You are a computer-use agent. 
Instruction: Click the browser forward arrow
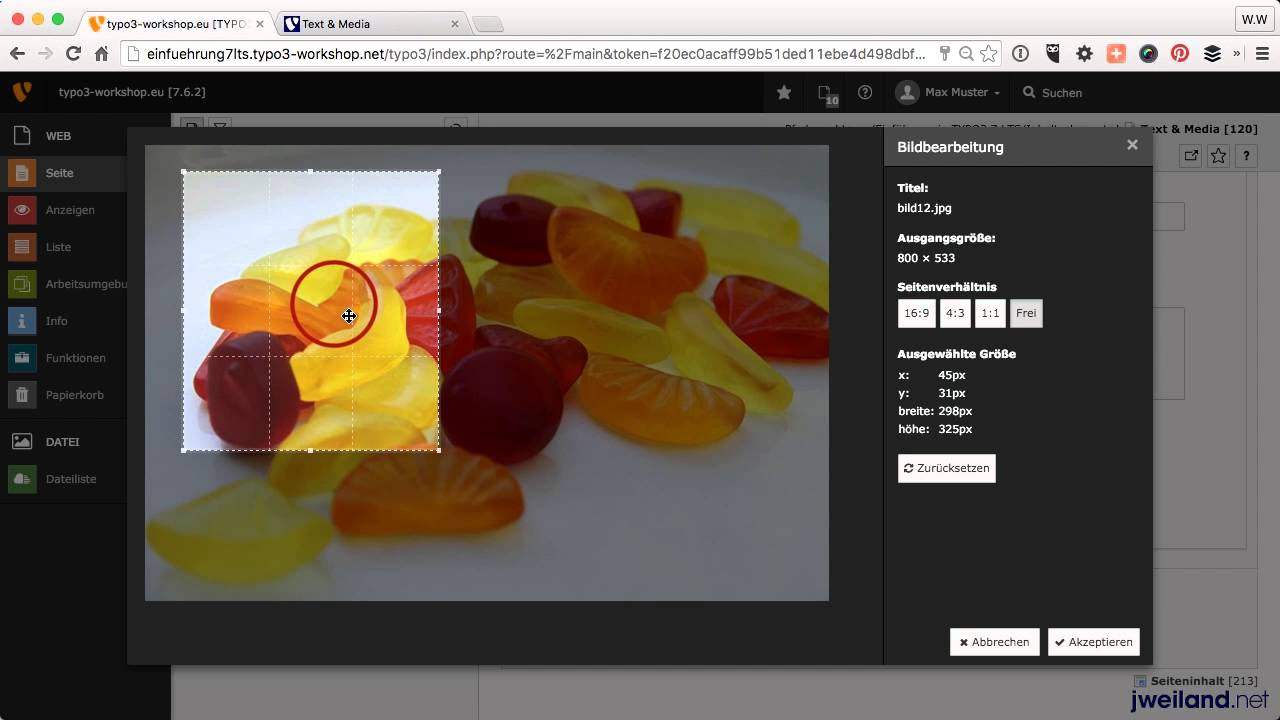pos(45,54)
